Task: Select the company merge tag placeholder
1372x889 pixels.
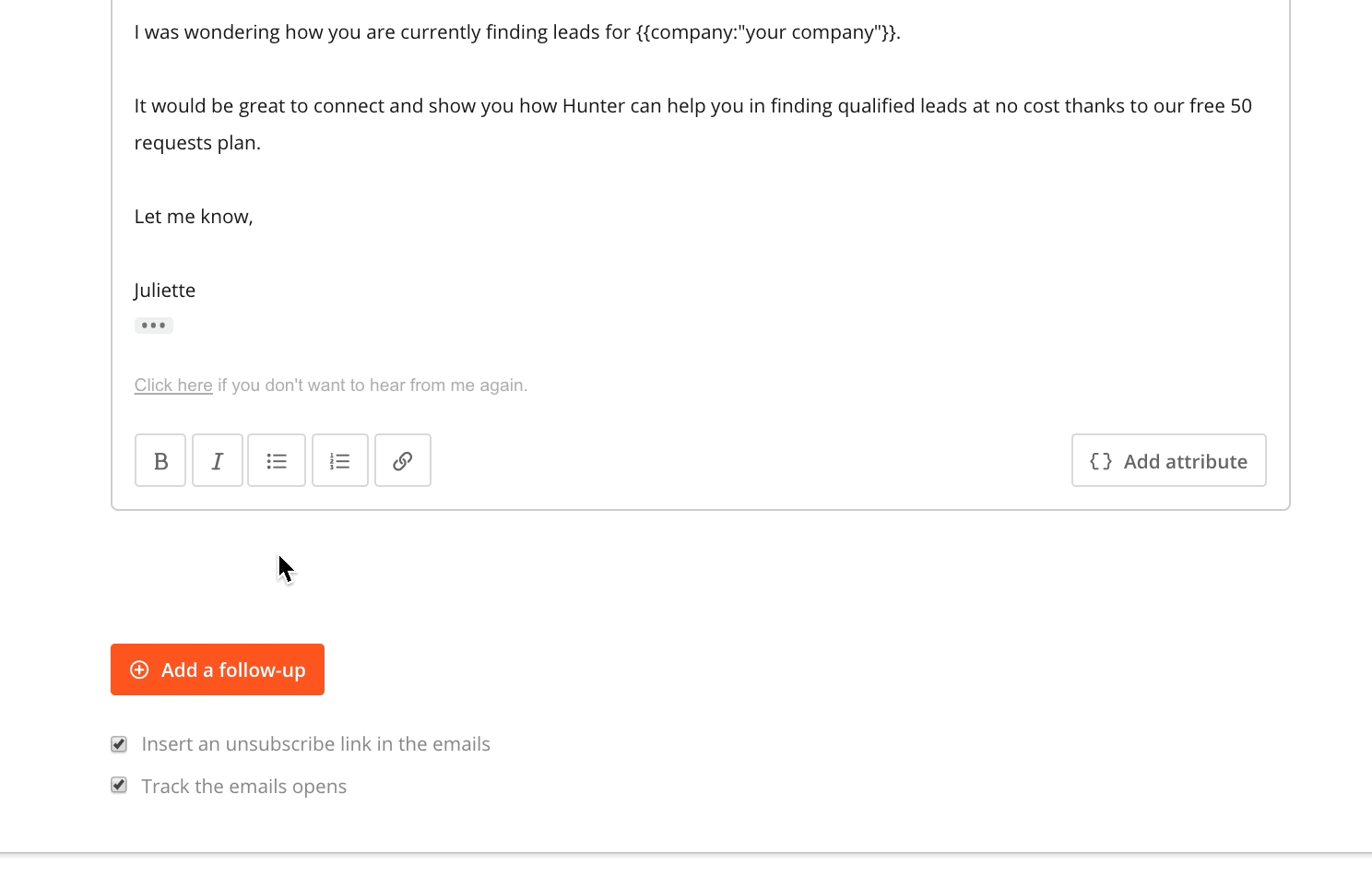Action: point(767,31)
